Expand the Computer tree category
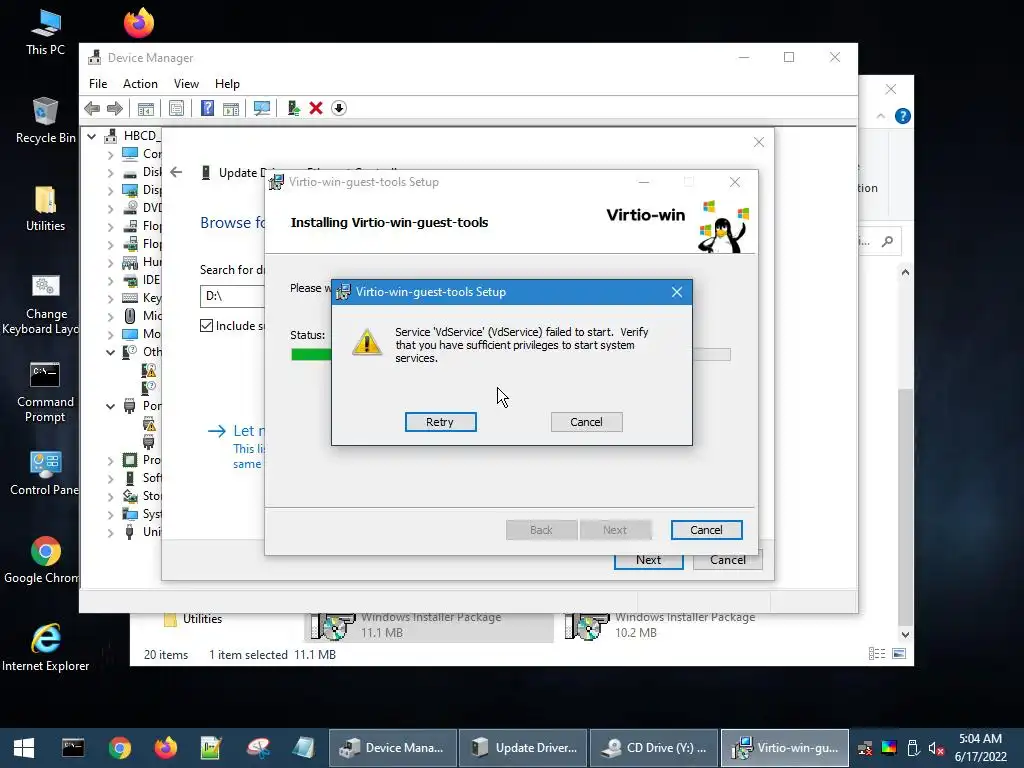The height and width of the screenshot is (768, 1024). tap(110, 155)
